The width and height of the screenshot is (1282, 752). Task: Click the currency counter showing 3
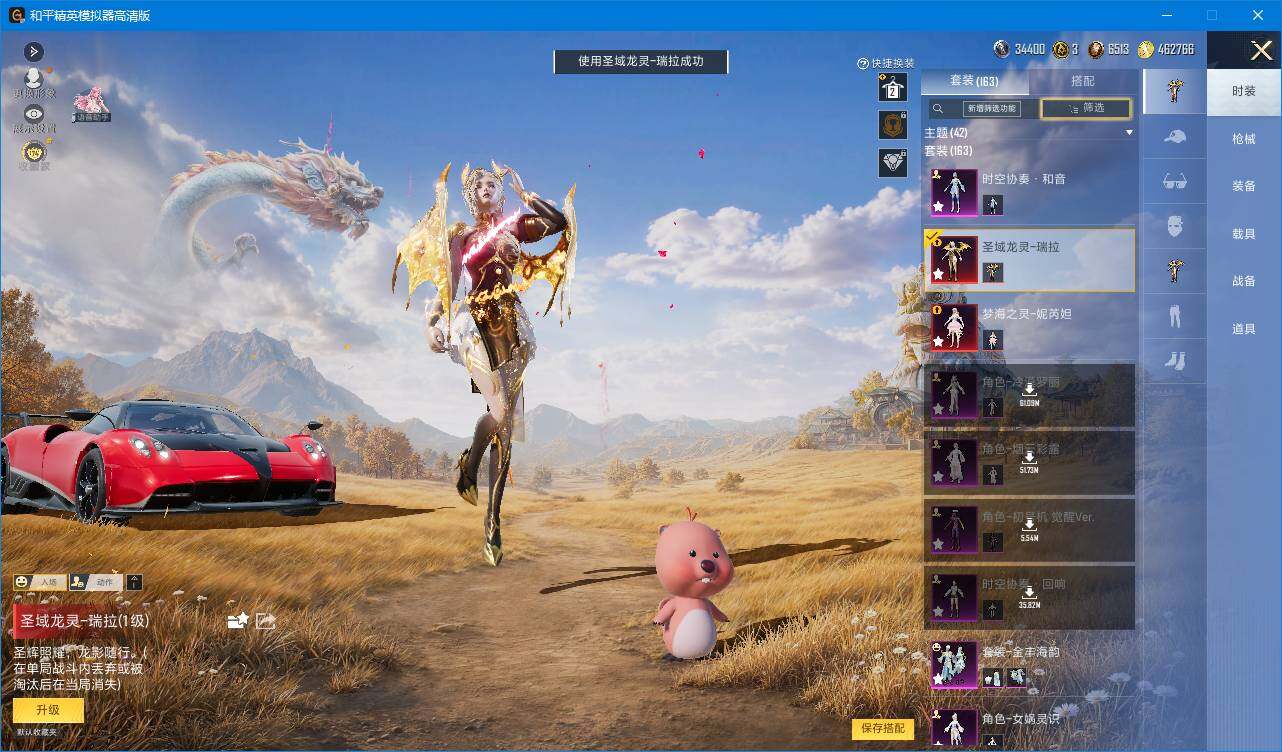click(x=1067, y=49)
